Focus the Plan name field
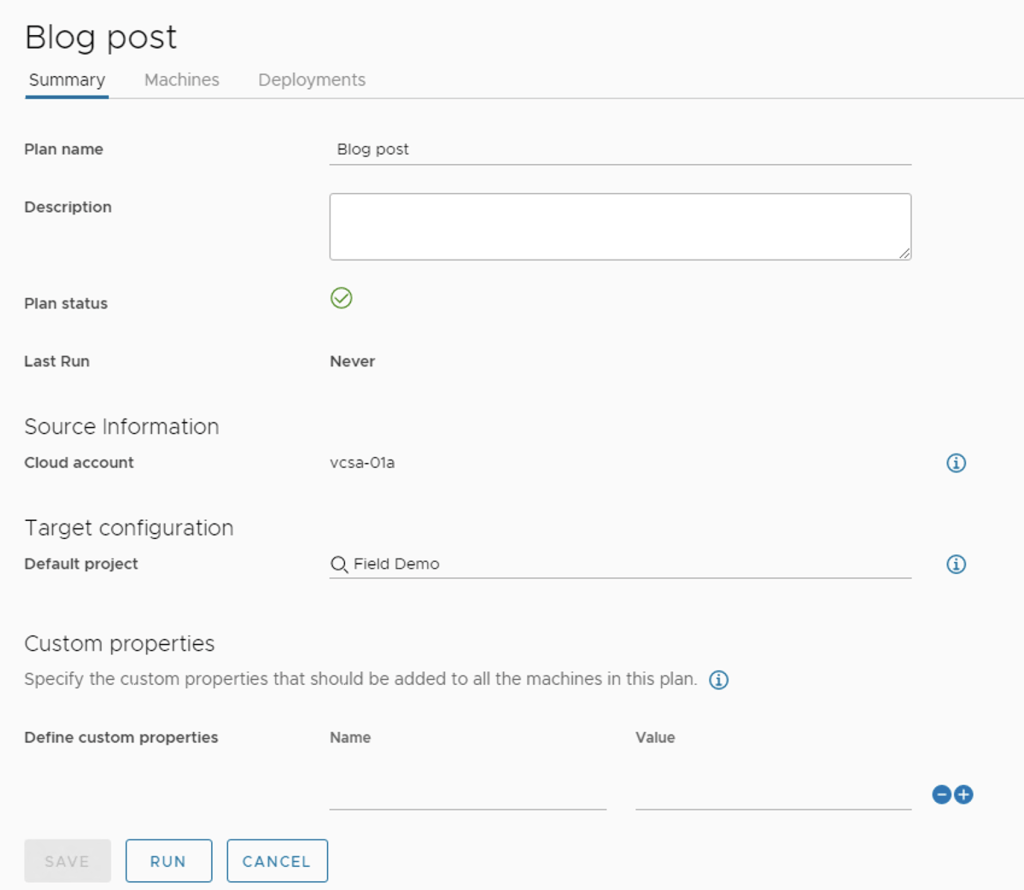 [x=620, y=150]
